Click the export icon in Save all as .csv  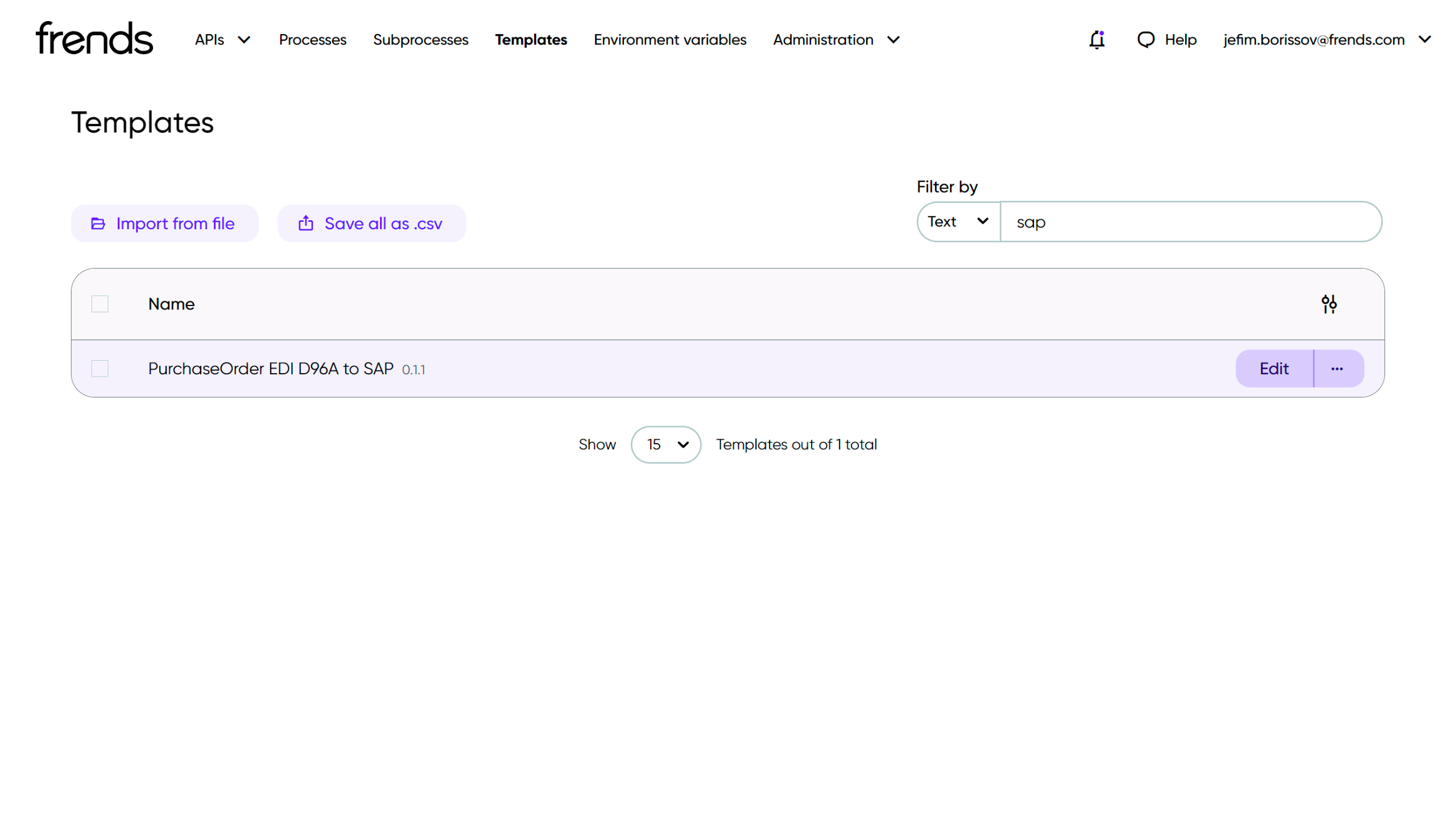306,224
